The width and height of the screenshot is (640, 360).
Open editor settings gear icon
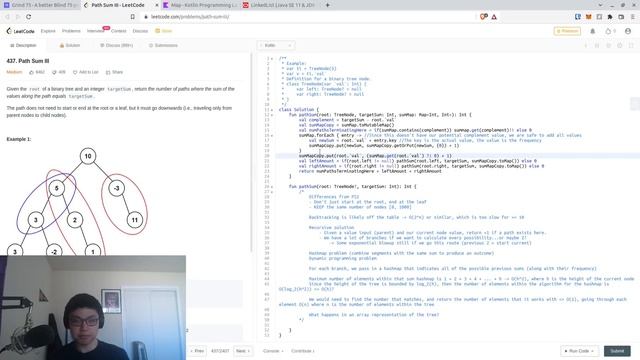[x=620, y=45]
